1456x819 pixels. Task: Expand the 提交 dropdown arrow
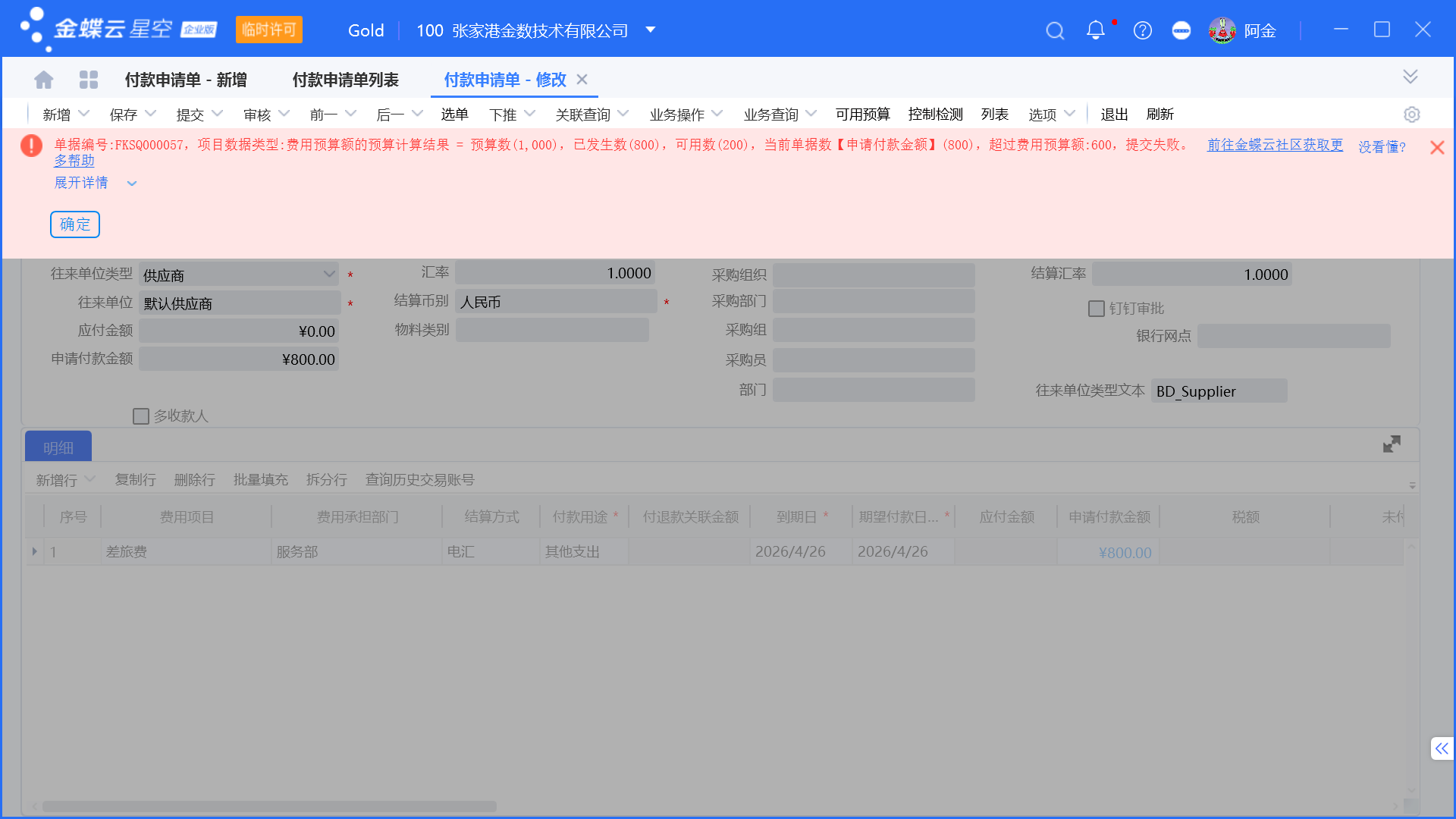218,114
